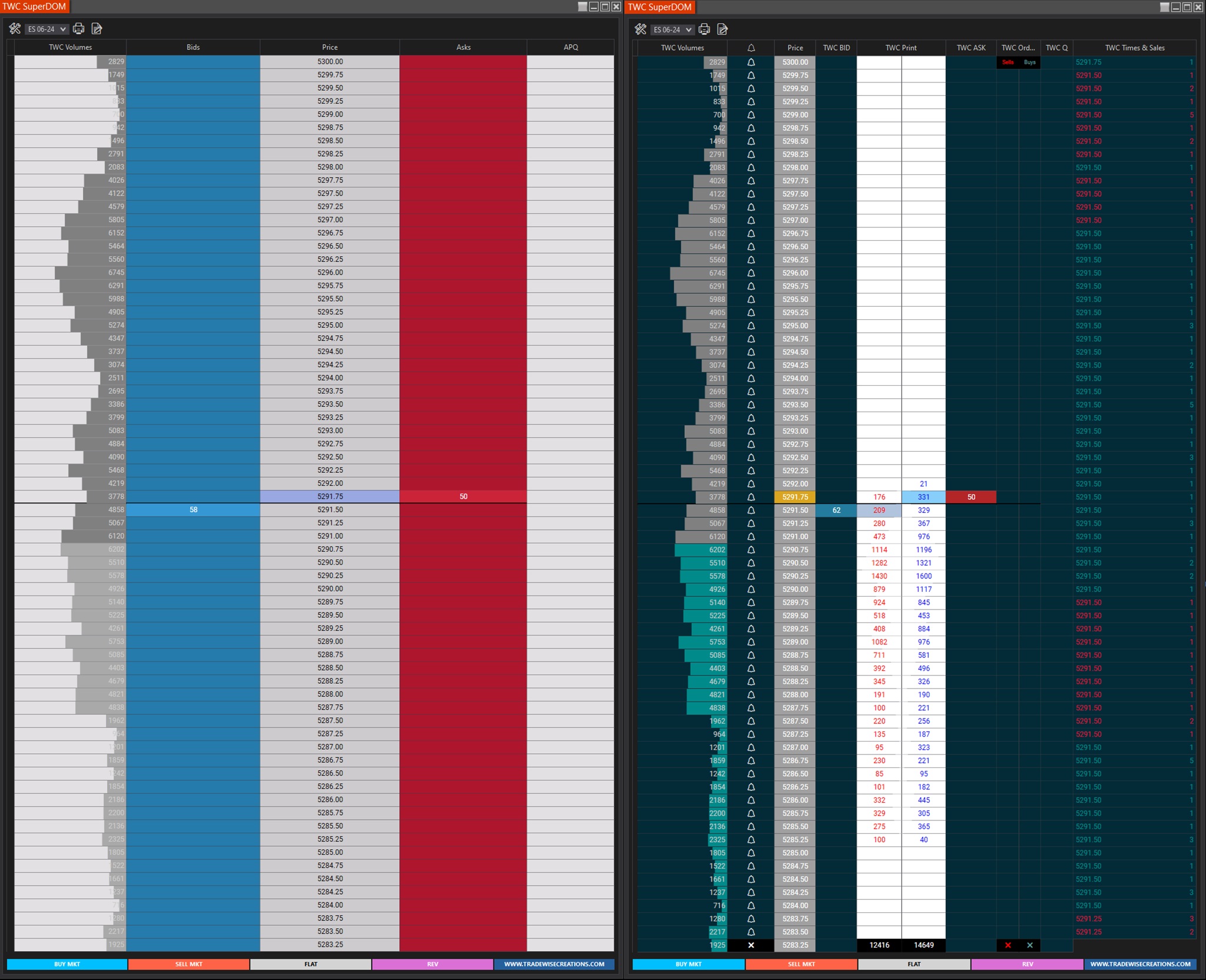Set alert bell at price 5290.00

(x=751, y=589)
